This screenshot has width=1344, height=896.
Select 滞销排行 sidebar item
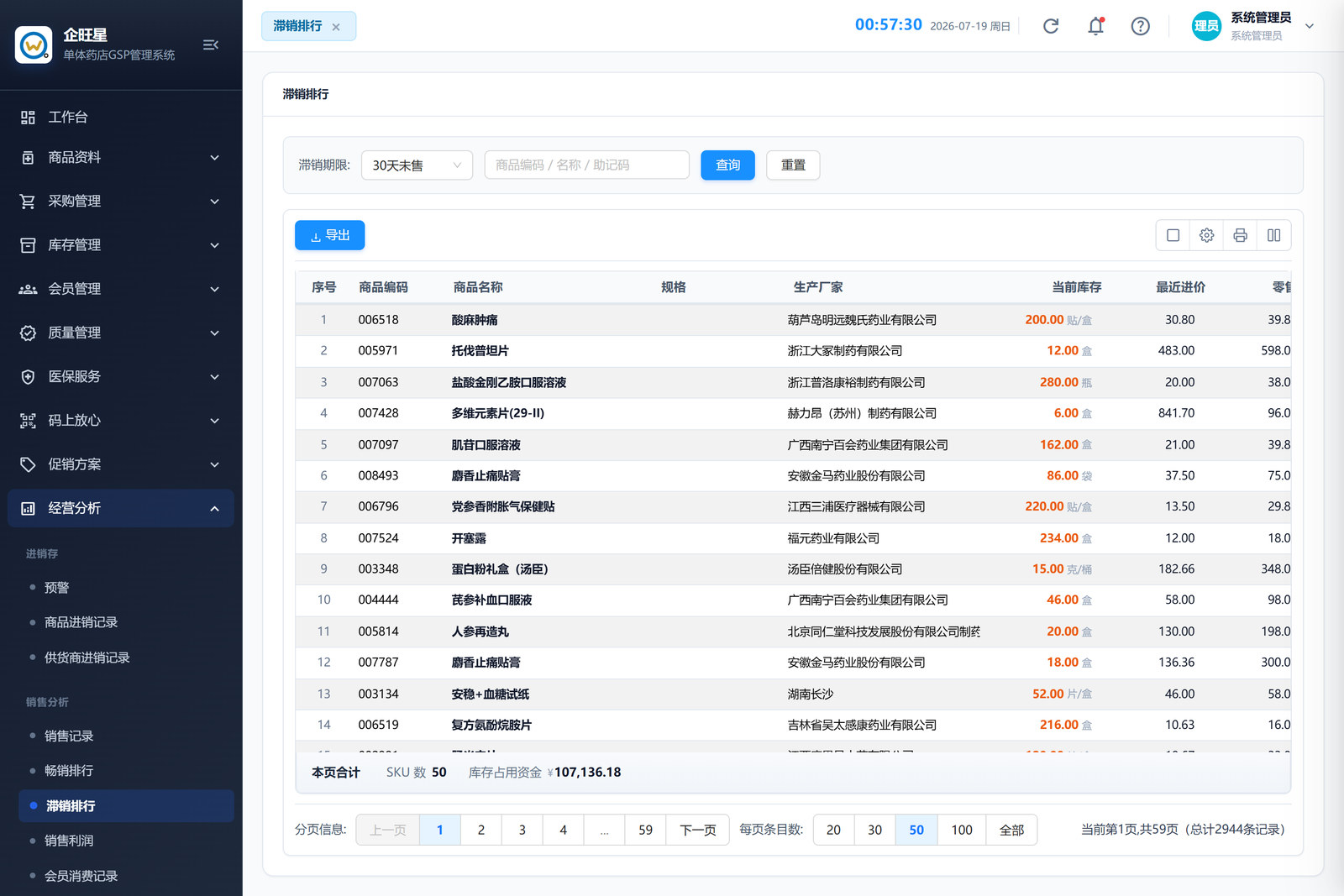pos(126,806)
